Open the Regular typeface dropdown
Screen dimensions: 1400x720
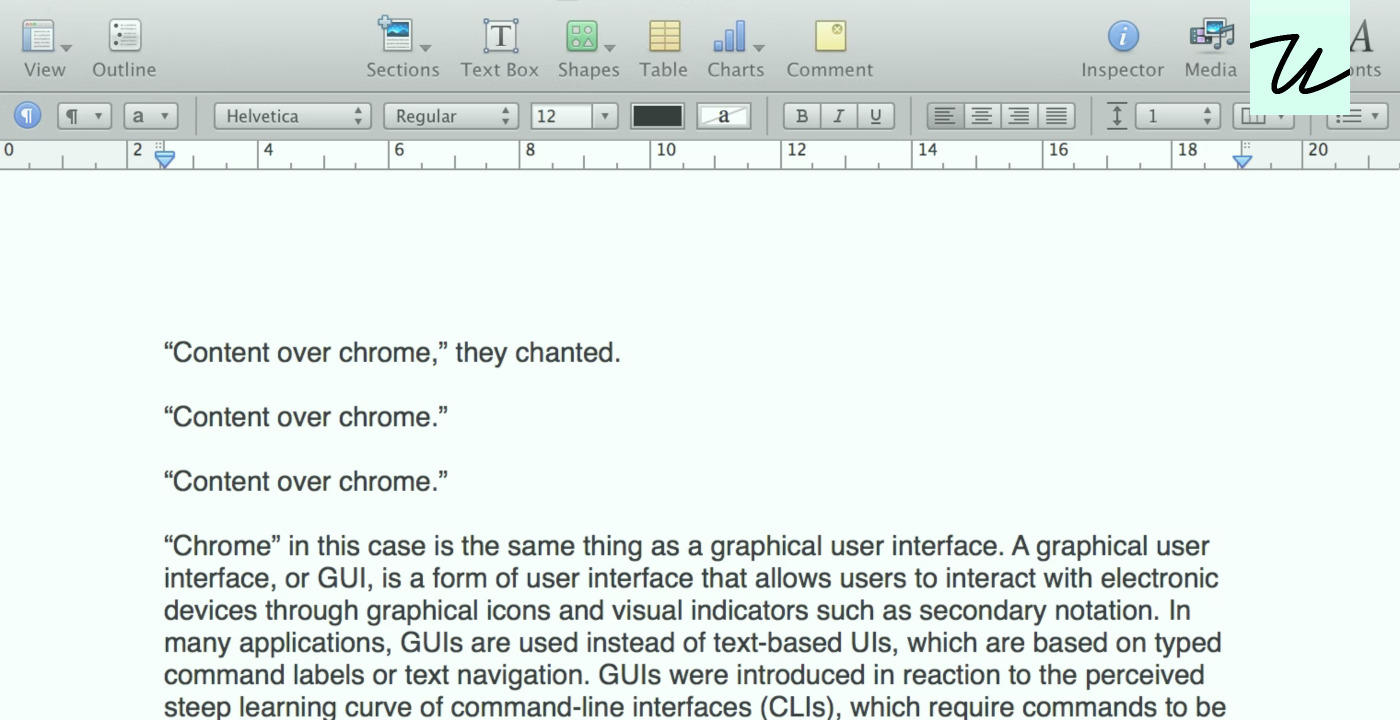pyautogui.click(x=450, y=116)
